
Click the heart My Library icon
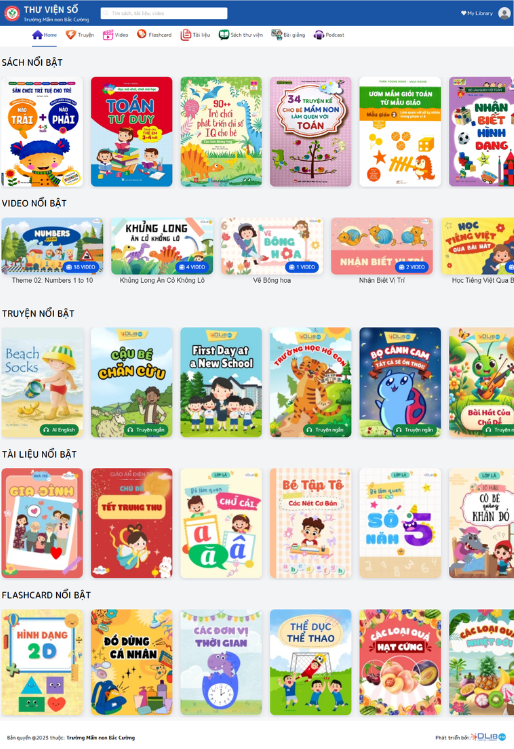pyautogui.click(x=463, y=13)
